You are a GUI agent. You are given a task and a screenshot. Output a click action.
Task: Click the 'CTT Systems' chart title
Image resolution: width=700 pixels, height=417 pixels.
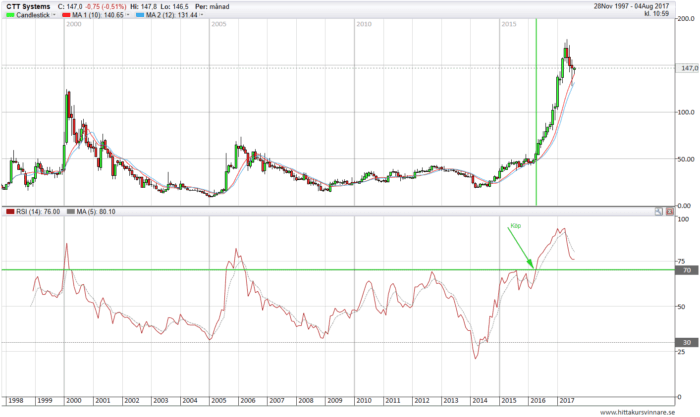pos(28,7)
